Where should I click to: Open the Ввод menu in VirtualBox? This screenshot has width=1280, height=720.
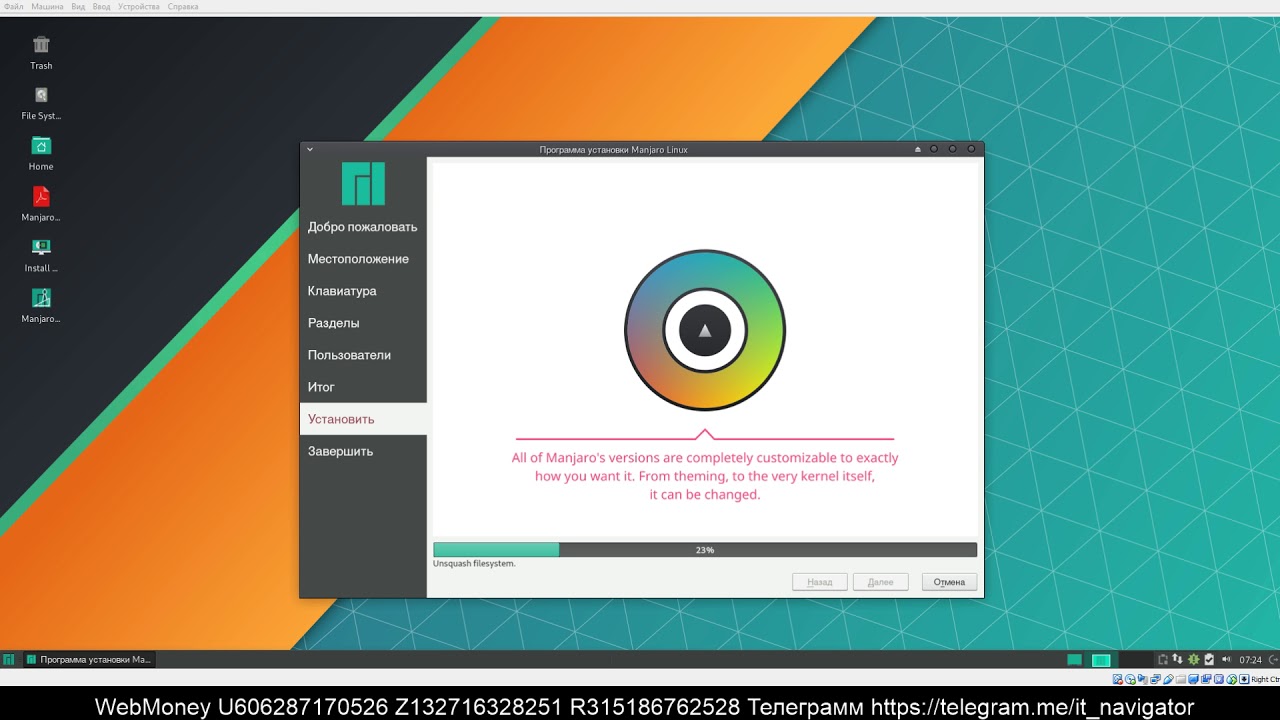pos(101,6)
